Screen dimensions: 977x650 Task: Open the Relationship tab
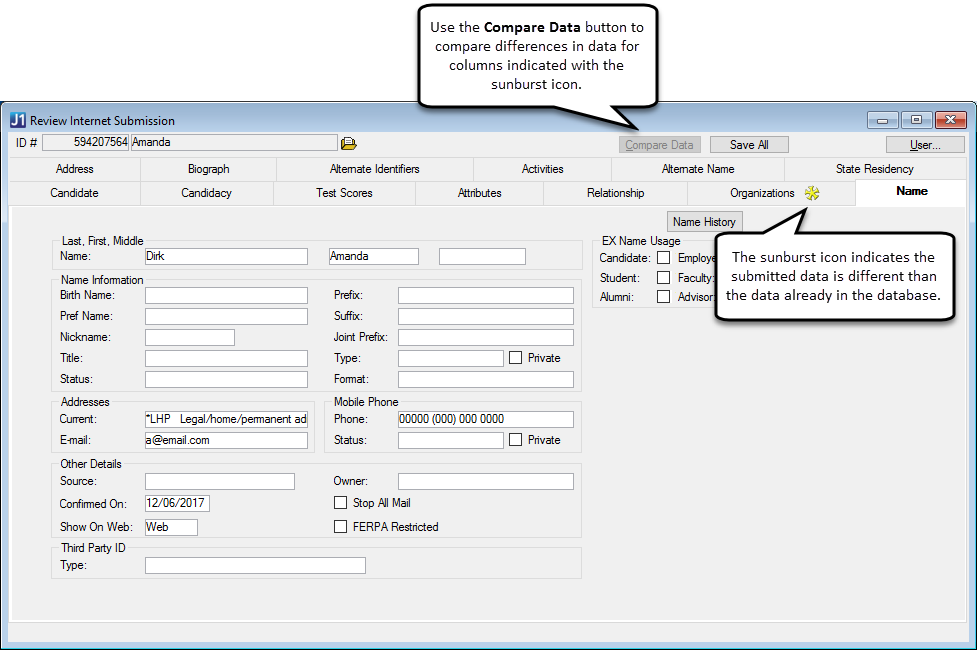[615, 193]
